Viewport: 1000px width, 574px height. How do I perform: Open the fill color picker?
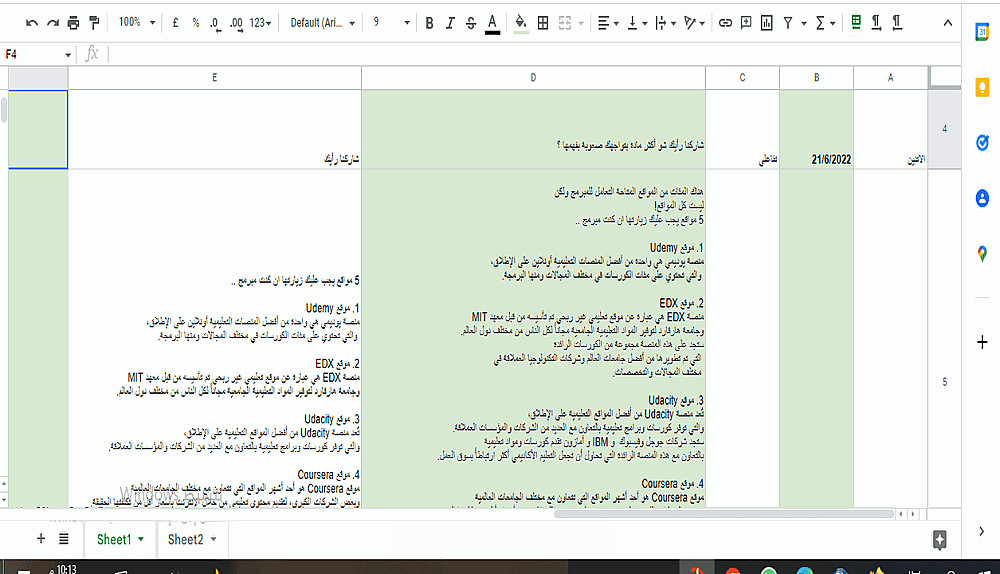[520, 24]
